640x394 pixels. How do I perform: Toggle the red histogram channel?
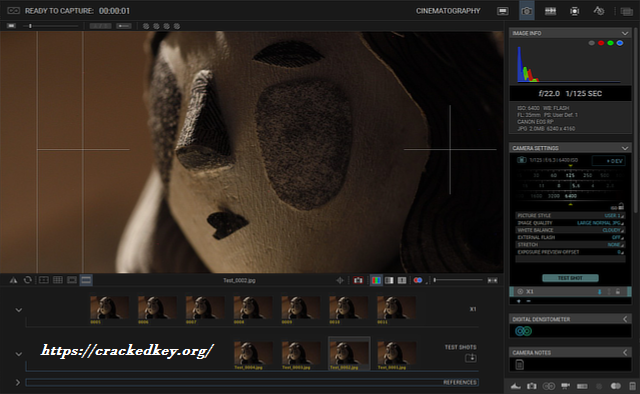click(x=601, y=43)
